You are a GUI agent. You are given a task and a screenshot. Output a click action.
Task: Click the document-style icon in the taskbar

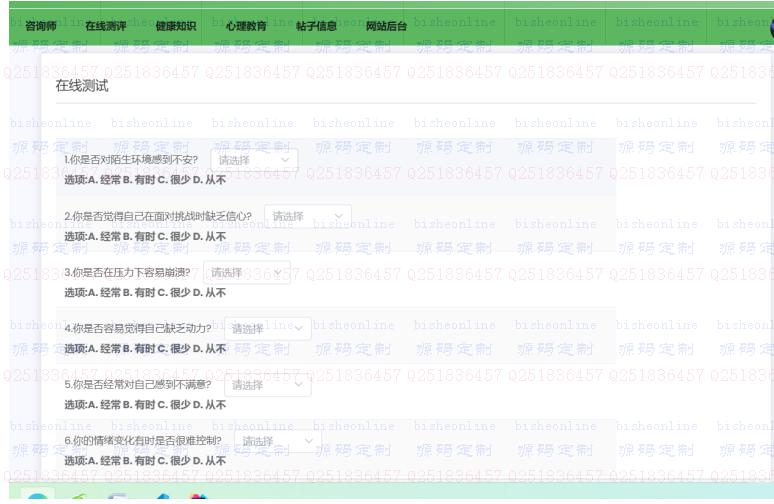[117, 497]
